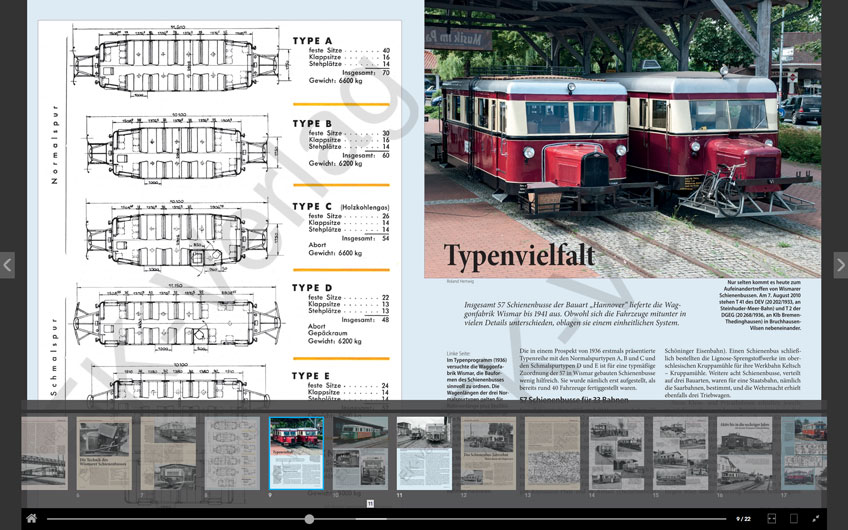Open thumbnail of page 16

click(744, 453)
